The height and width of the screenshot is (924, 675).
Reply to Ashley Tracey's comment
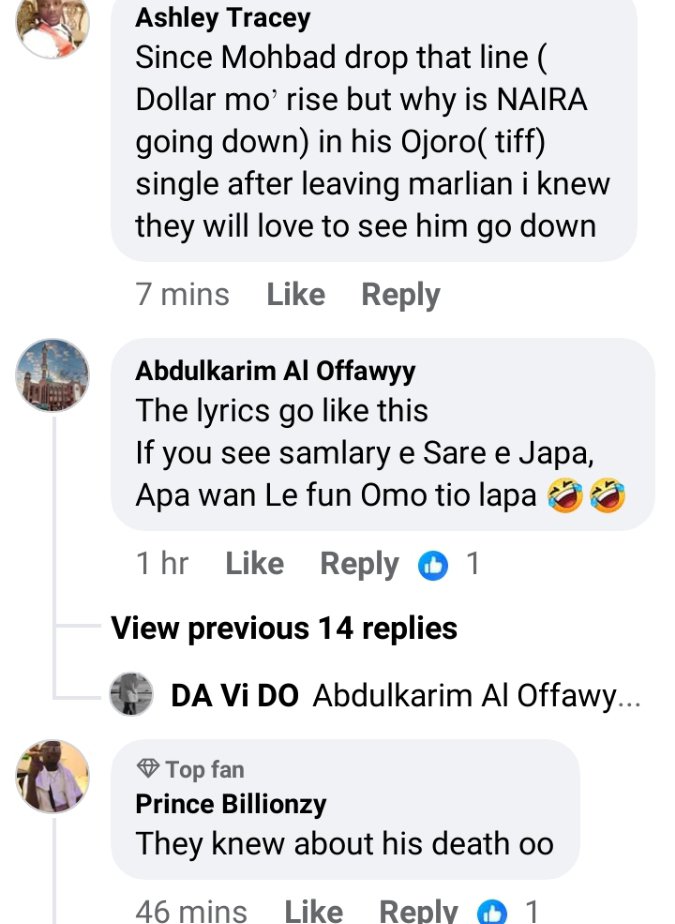coord(400,295)
